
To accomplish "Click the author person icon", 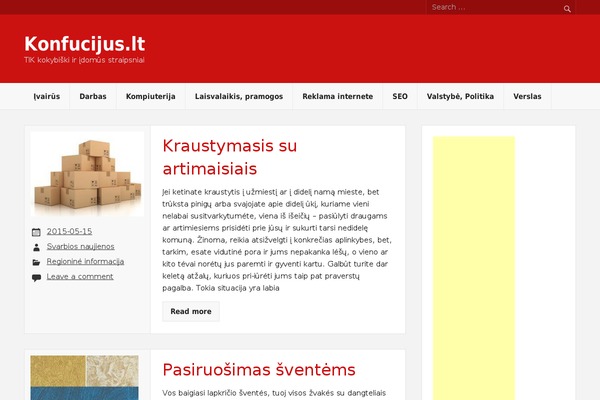I will (x=36, y=247).
